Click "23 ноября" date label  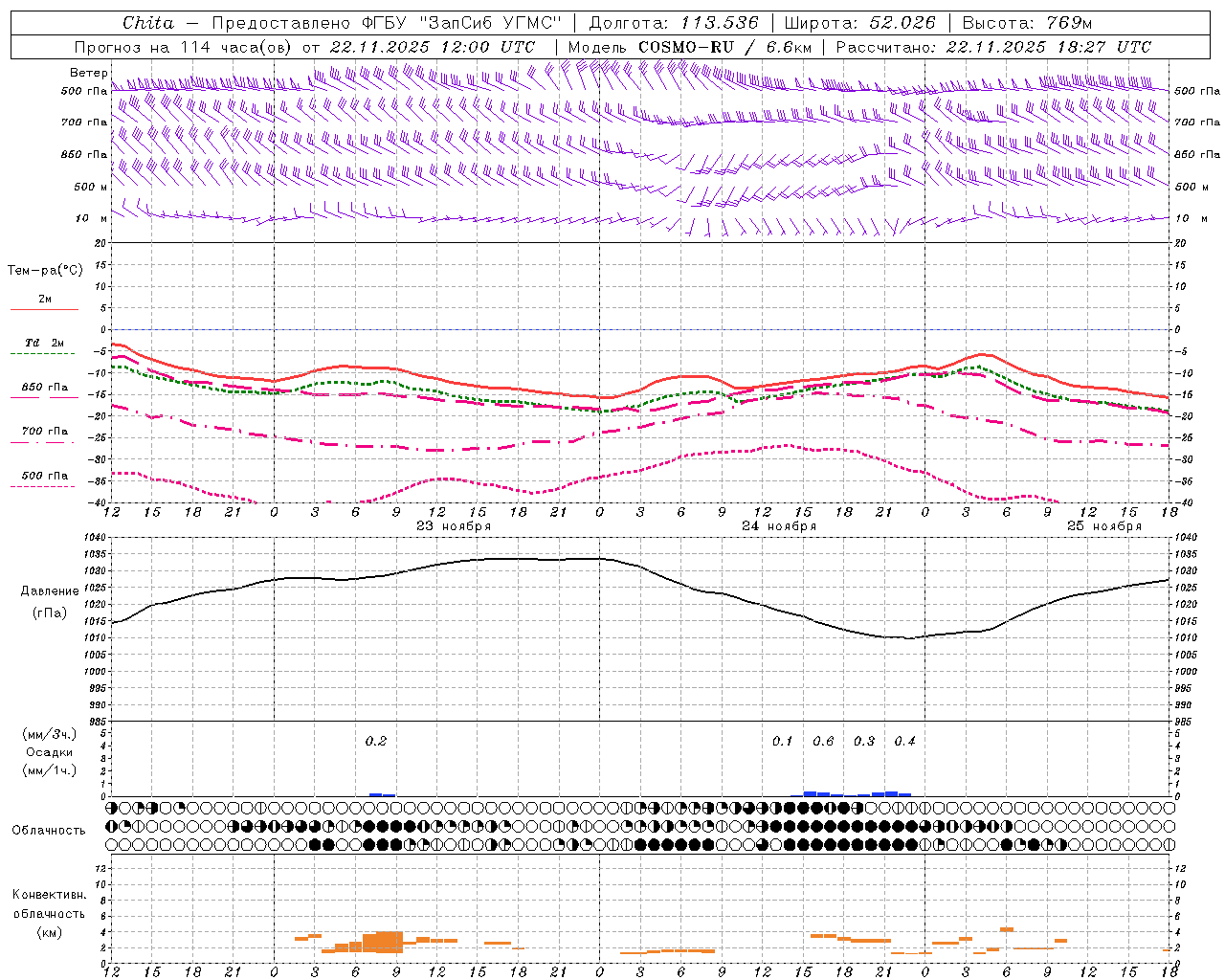(x=454, y=526)
